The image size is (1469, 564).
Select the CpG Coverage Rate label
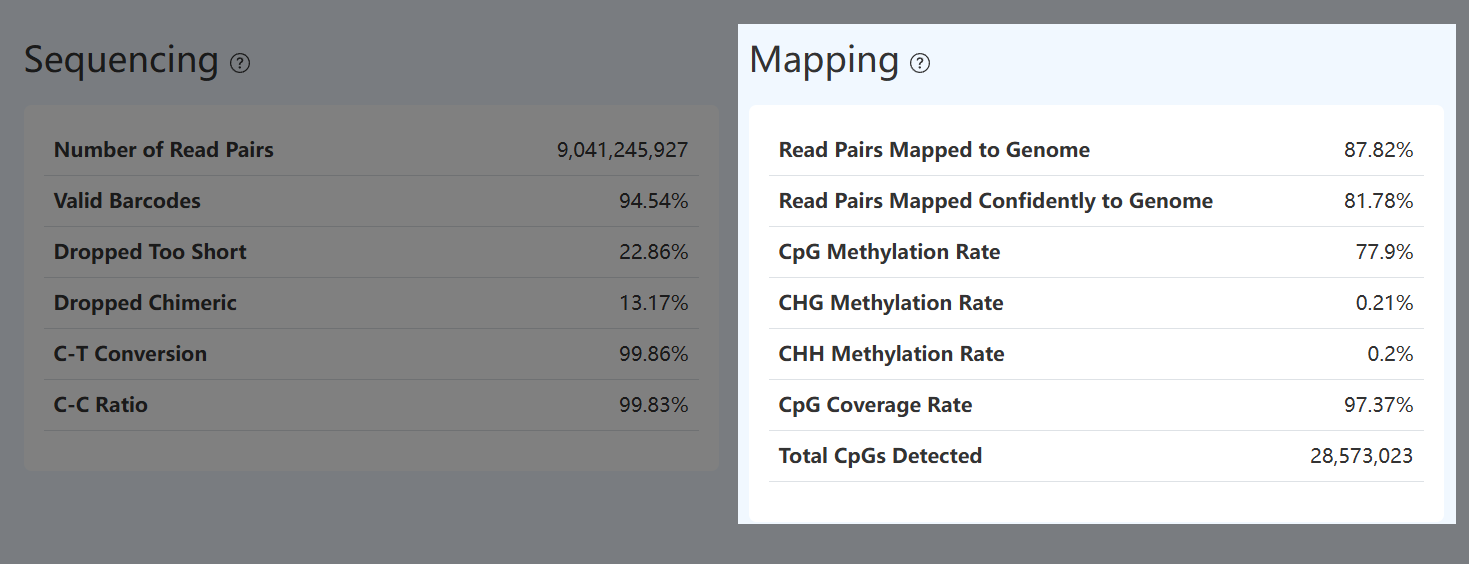[x=875, y=405]
